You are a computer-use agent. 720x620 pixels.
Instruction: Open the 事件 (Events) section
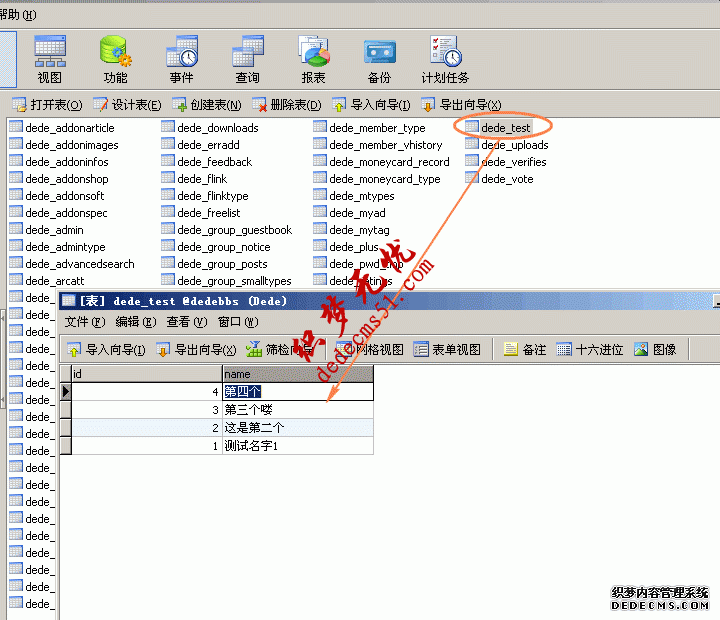[x=181, y=58]
